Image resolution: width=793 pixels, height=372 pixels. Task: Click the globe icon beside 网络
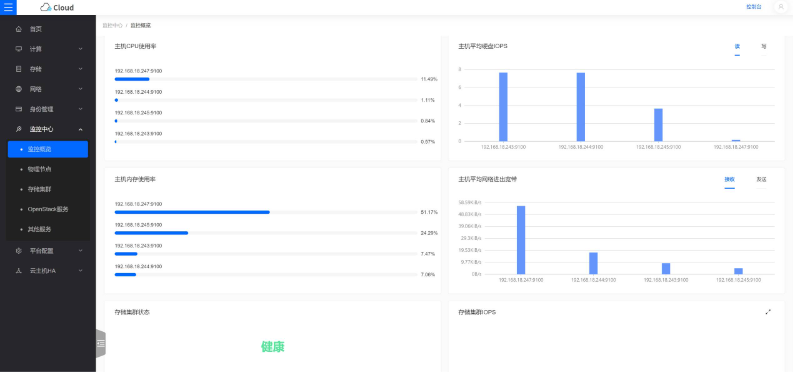click(x=19, y=89)
